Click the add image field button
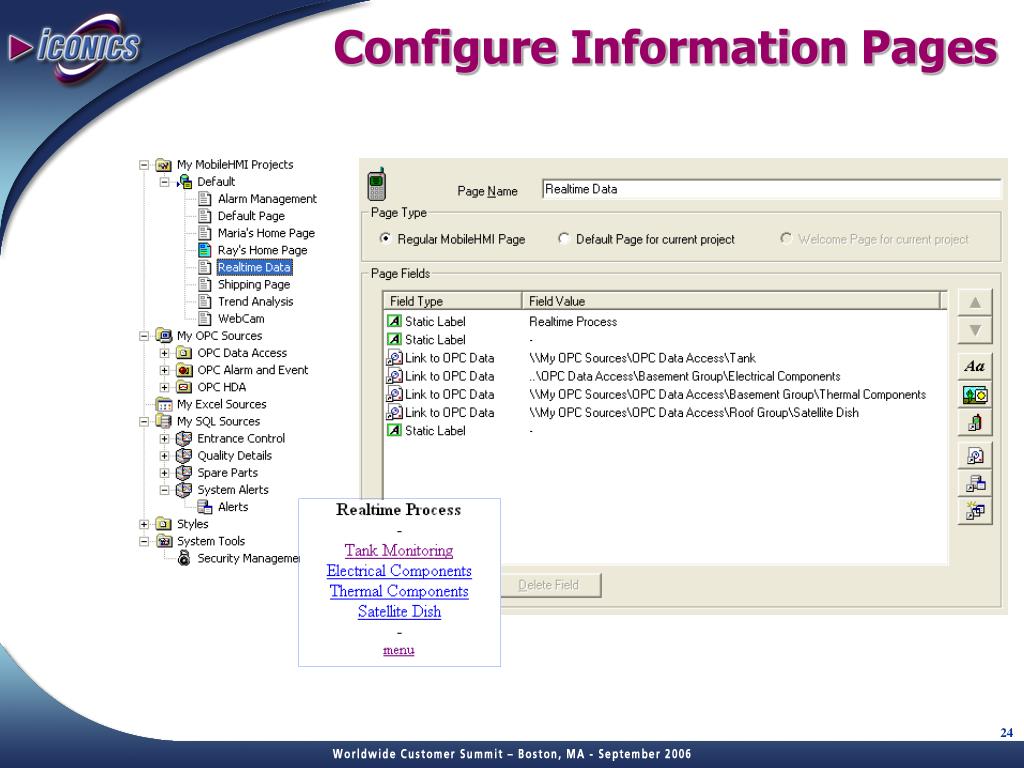This screenshot has height=768, width=1024. 974,394
